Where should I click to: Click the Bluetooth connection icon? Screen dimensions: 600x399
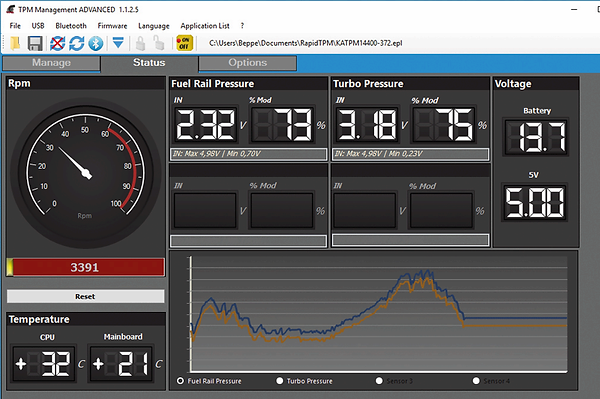[x=96, y=43]
